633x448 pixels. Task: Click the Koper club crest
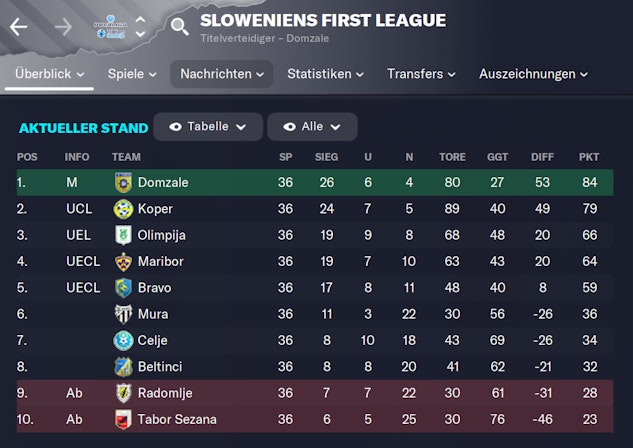pyautogui.click(x=123, y=209)
